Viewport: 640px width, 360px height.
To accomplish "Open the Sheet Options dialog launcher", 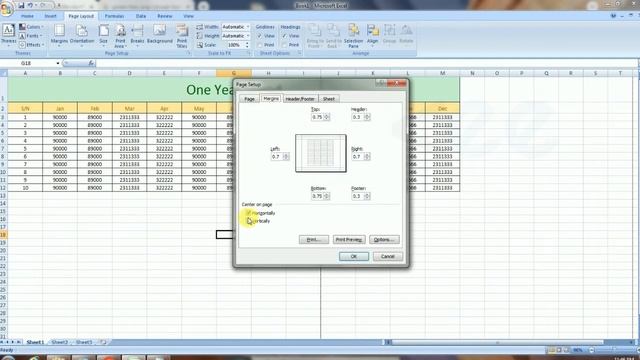I will tap(299, 53).
